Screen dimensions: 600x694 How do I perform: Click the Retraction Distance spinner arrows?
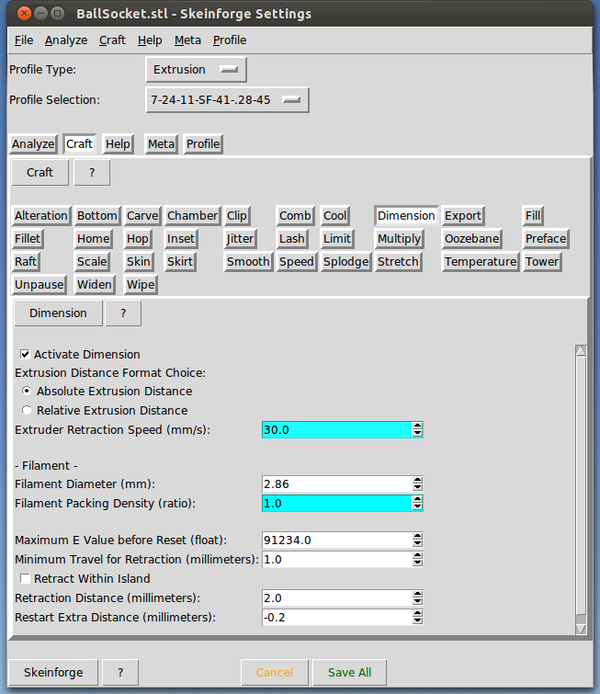pyautogui.click(x=417, y=597)
